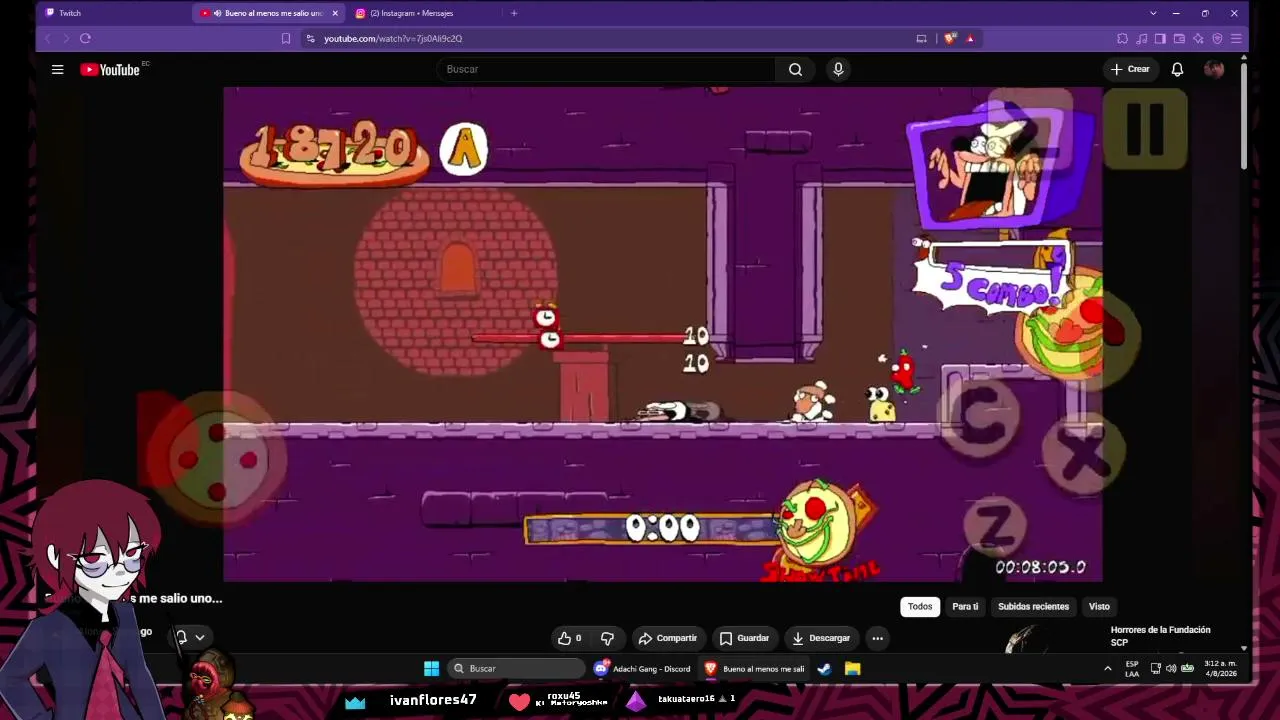Launch Steam from the taskbar
This screenshot has width=1280, height=720.
pyautogui.click(x=824, y=668)
